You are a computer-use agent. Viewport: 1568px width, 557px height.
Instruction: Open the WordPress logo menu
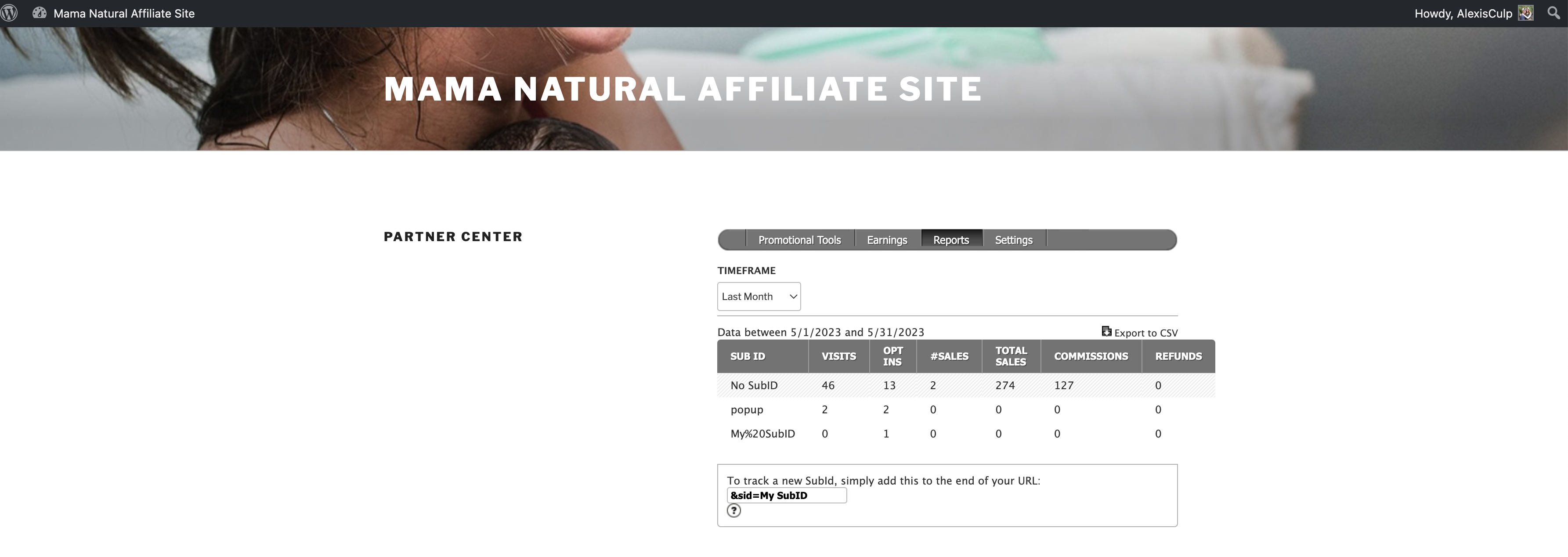(x=9, y=13)
